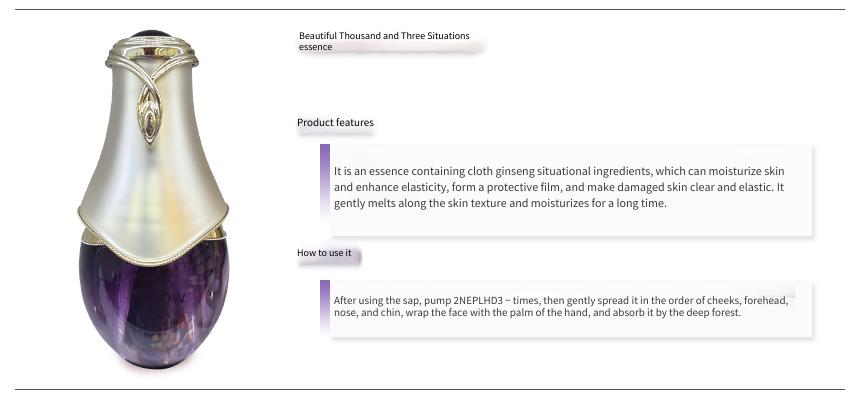Click the essence bottle product image
This screenshot has width=860, height=400.
pyautogui.click(x=153, y=199)
